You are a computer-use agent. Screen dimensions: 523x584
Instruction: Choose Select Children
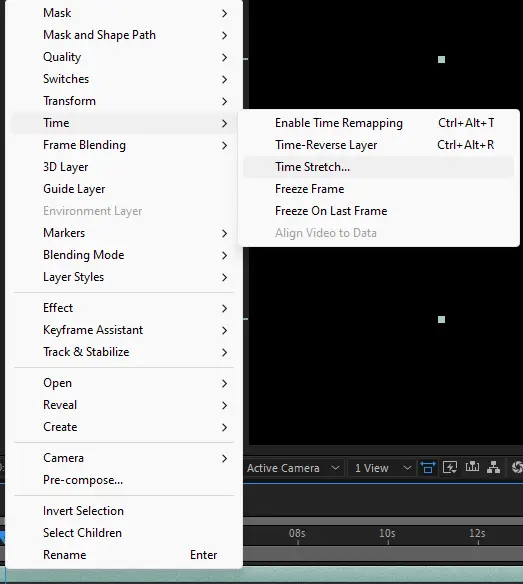pos(124,533)
